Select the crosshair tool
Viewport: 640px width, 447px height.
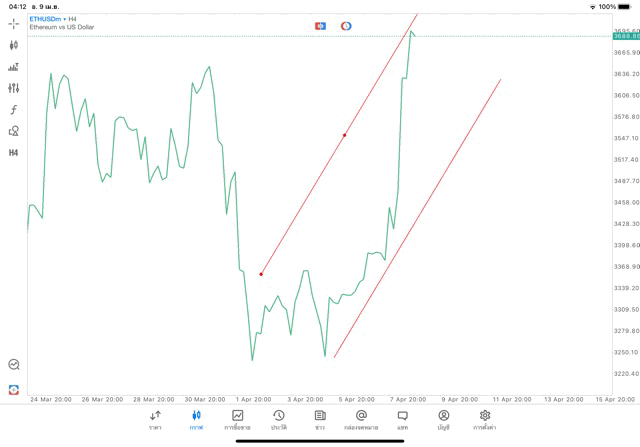[x=14, y=23]
